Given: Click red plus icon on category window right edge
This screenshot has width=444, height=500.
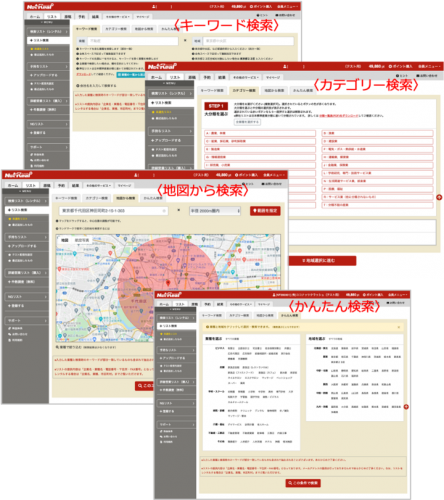Looking at the screenshot, I should click(x=439, y=197).
